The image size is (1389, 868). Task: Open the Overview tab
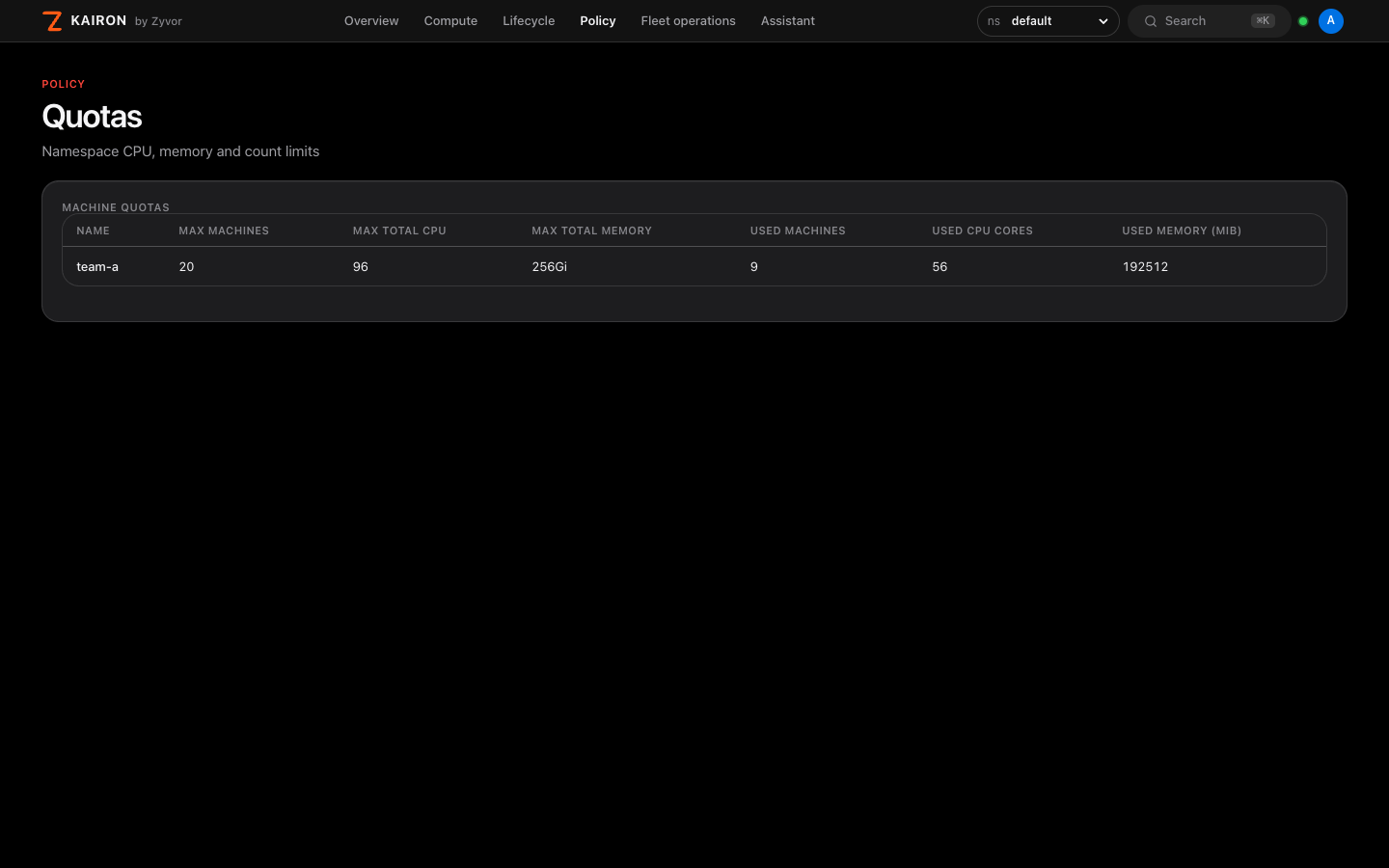[x=371, y=21]
